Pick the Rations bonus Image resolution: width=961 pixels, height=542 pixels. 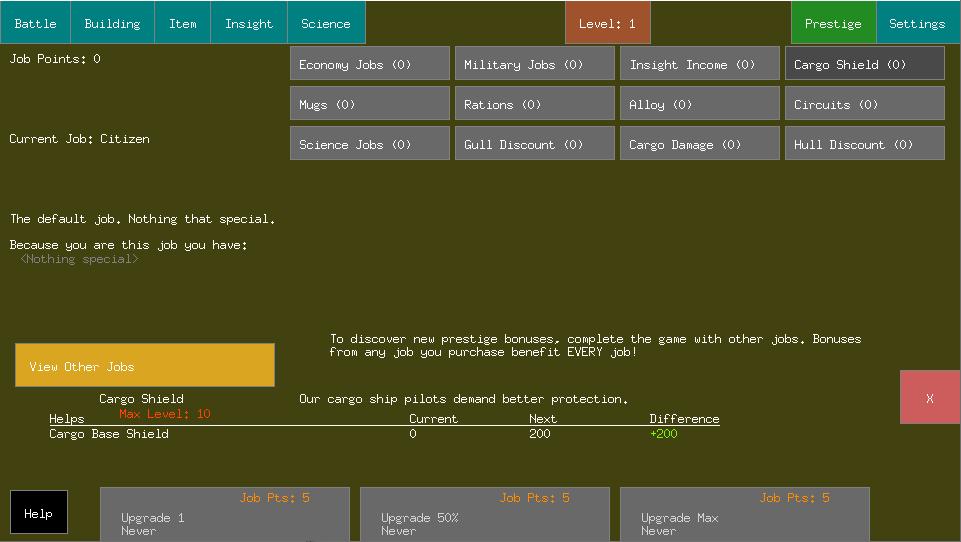(534, 103)
